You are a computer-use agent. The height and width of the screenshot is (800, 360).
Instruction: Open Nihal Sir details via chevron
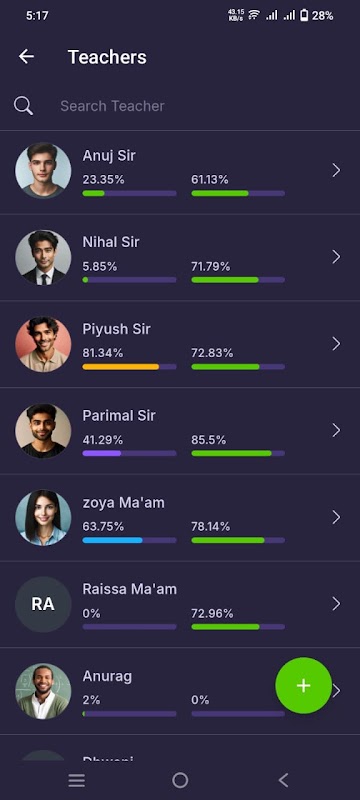point(336,257)
